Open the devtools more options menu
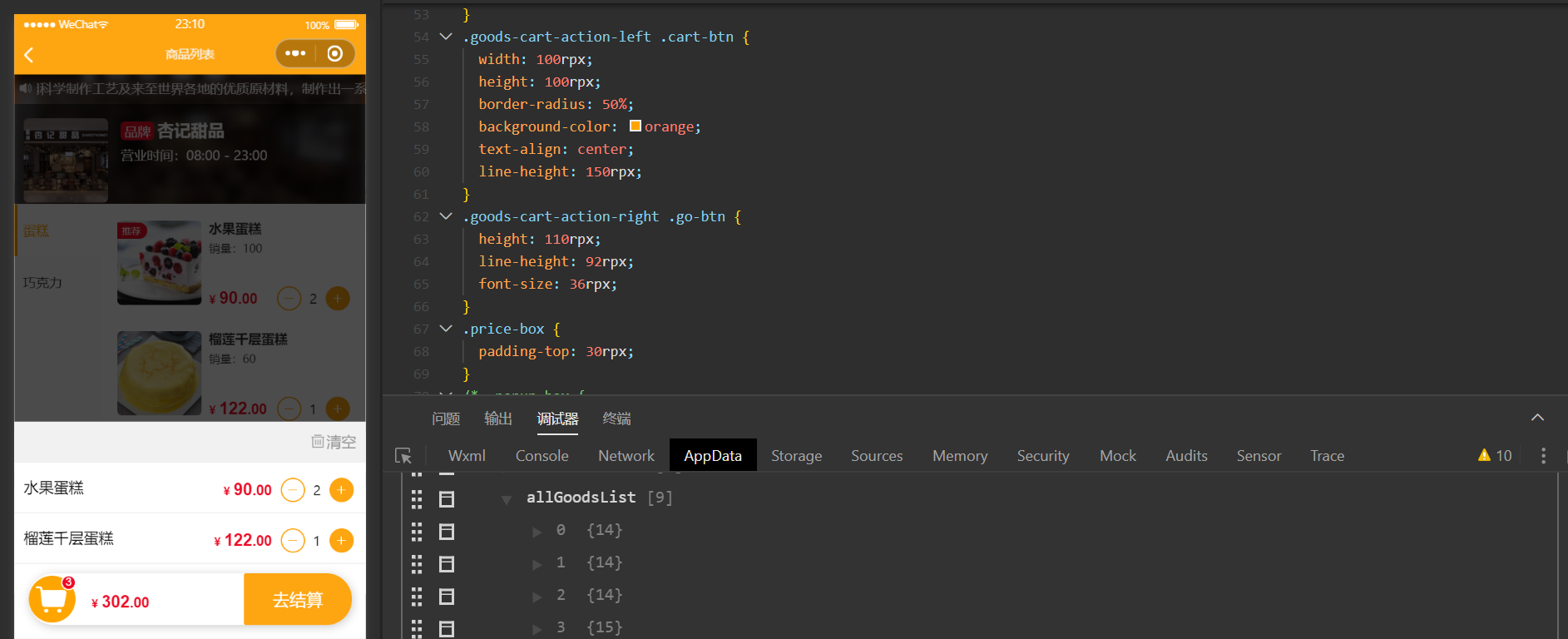Viewport: 1568px width, 639px height. pyautogui.click(x=1543, y=456)
